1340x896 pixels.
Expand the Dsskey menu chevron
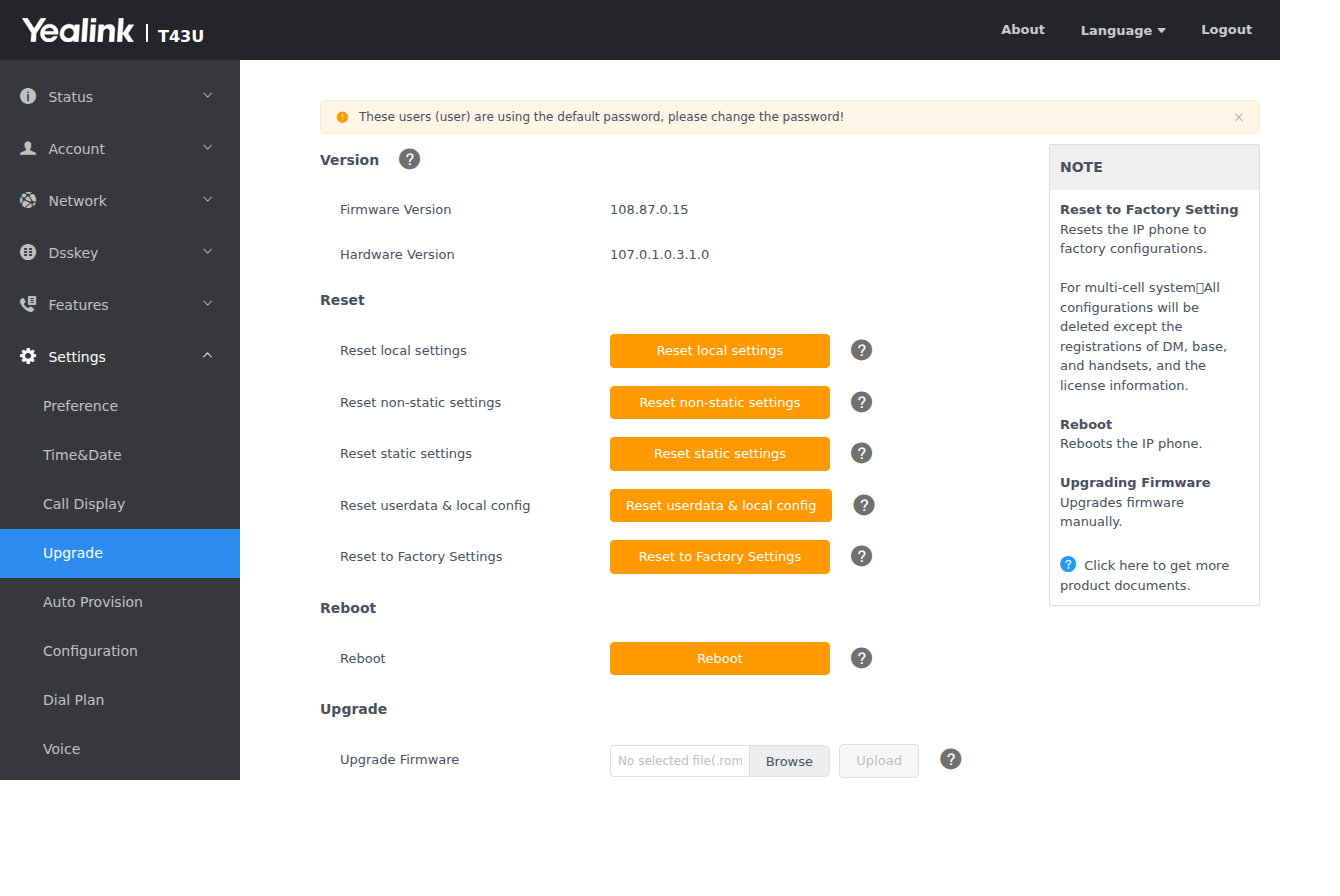click(208, 251)
